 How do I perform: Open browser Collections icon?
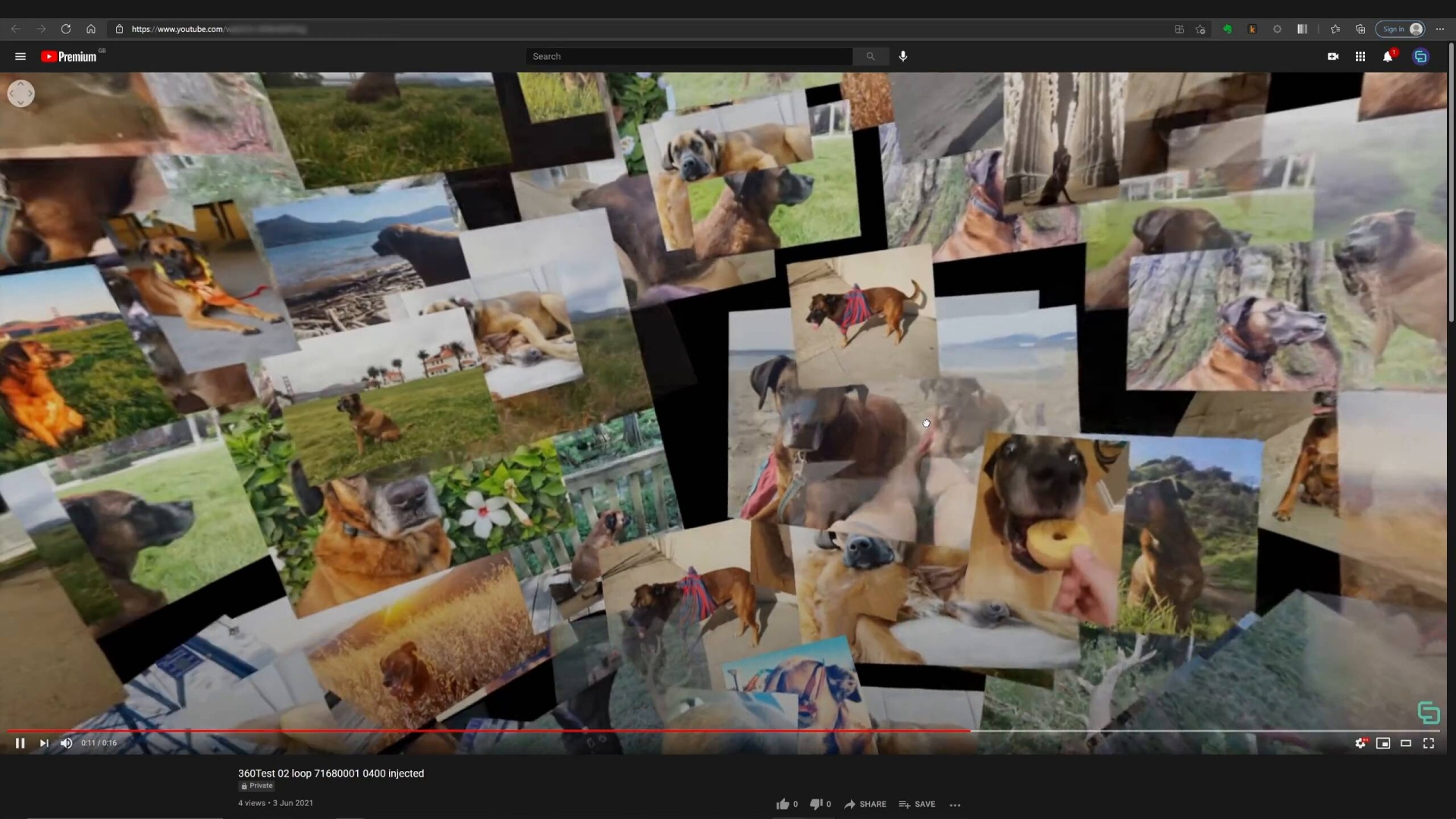(1359, 29)
